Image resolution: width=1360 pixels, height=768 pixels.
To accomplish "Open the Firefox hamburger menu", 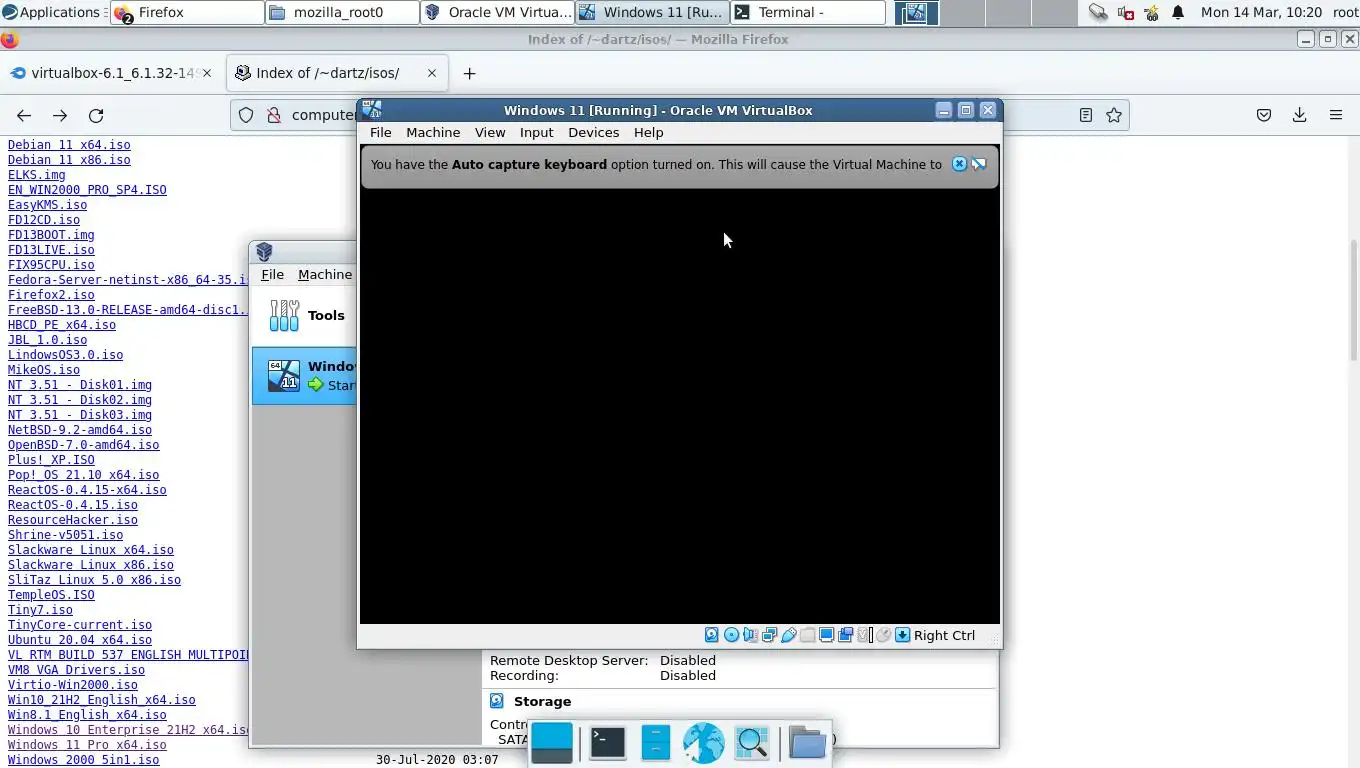I will 1336,115.
